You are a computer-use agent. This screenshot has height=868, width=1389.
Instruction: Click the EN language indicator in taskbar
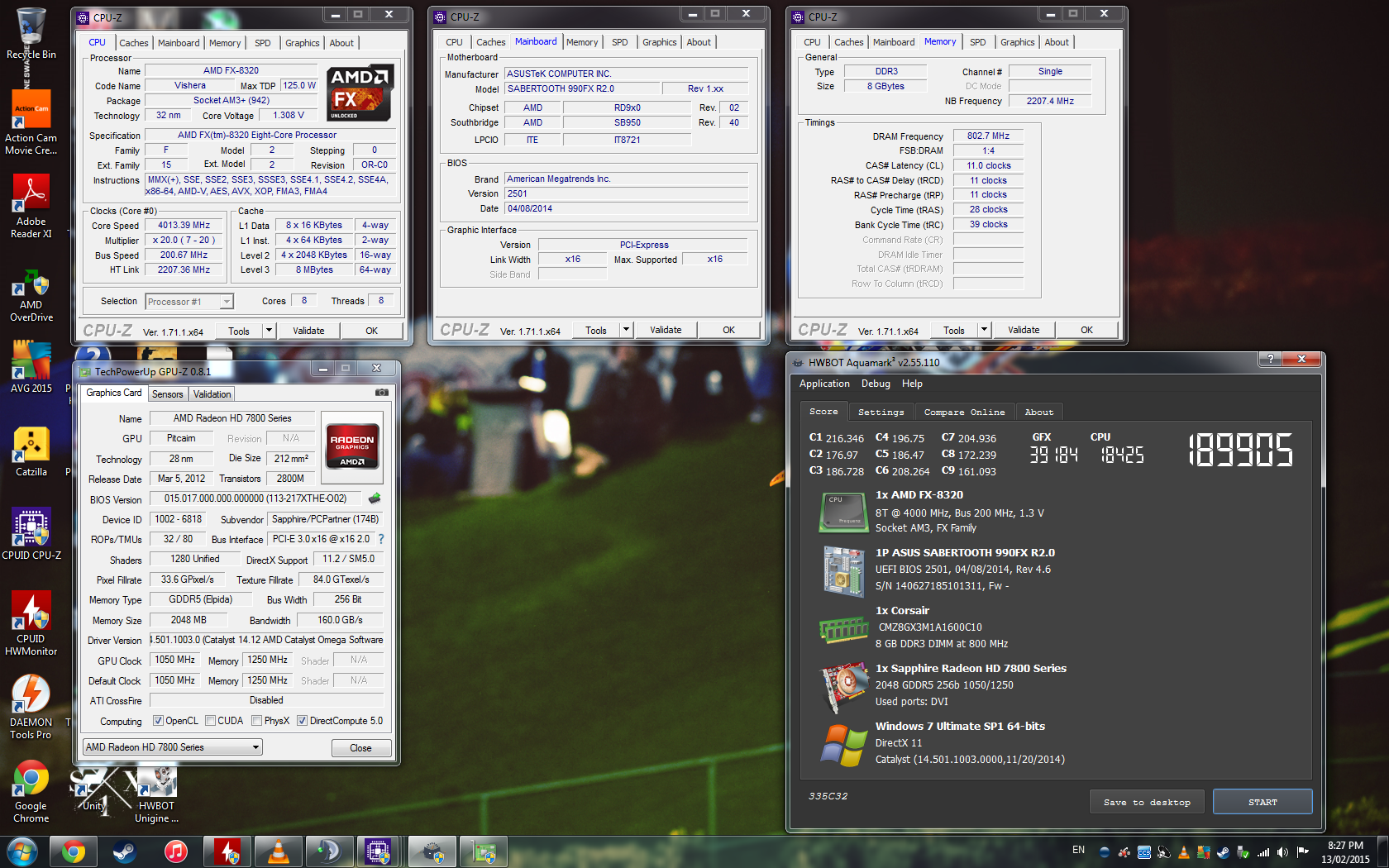(1078, 850)
